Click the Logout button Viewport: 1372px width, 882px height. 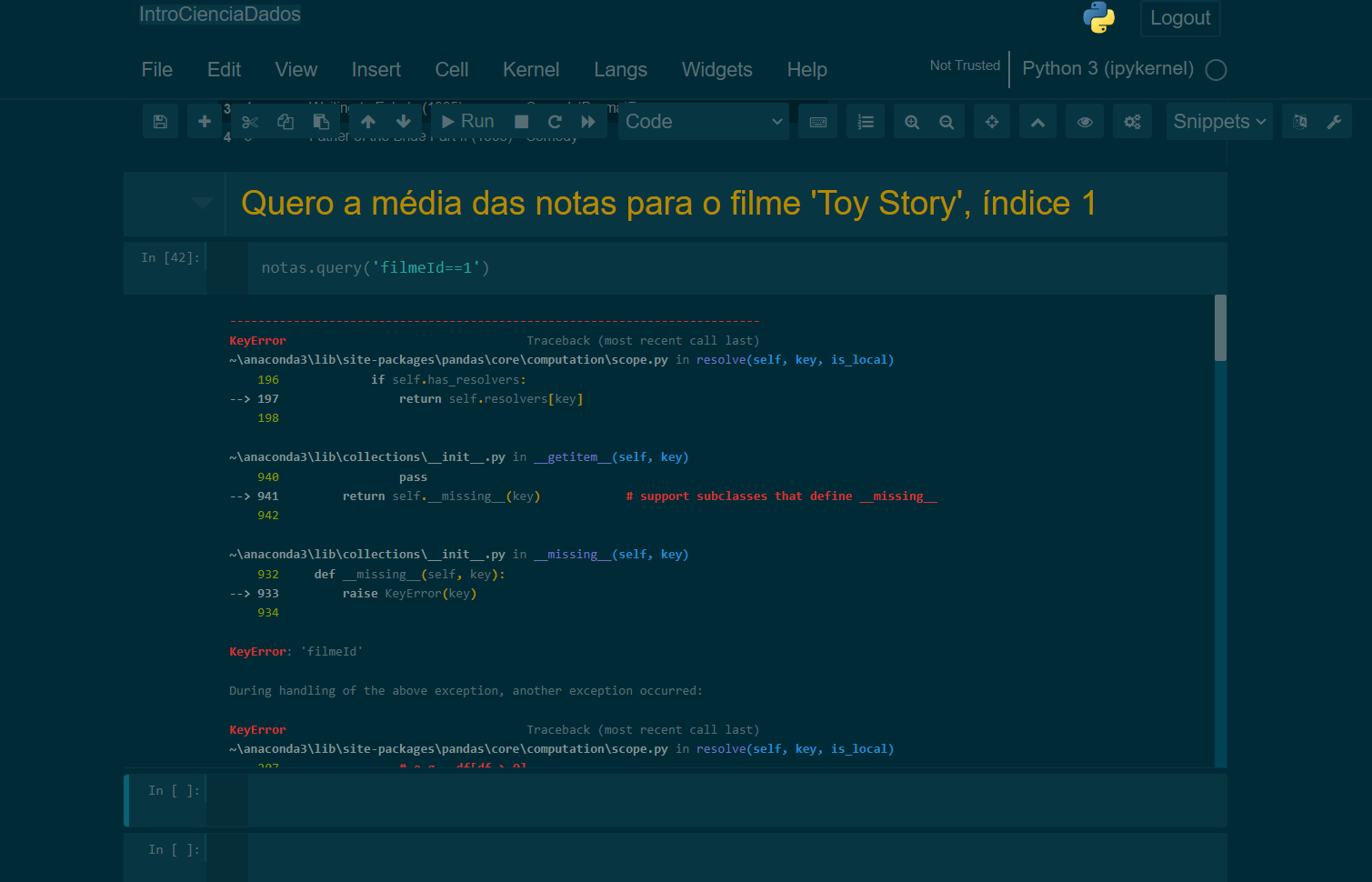(1180, 18)
